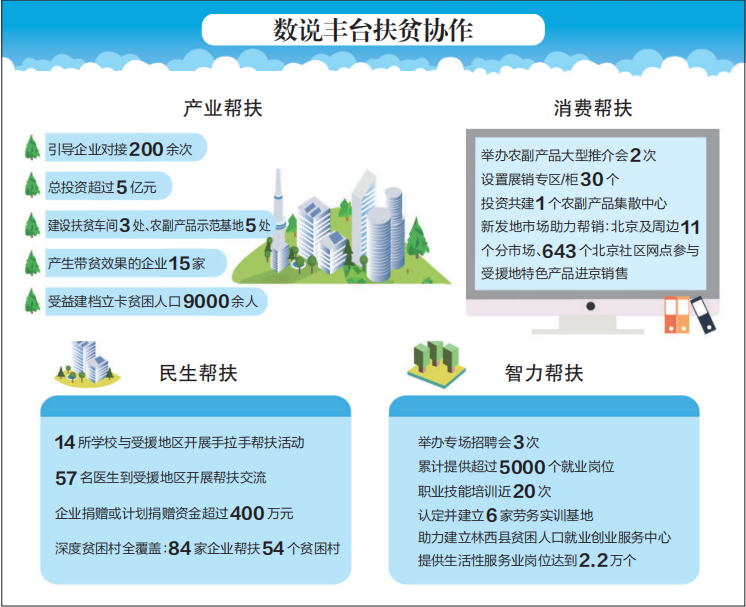The height and width of the screenshot is (607, 746).
Task: Click the city skyline buildings illustration
Action: pyautogui.click(x=341, y=227)
